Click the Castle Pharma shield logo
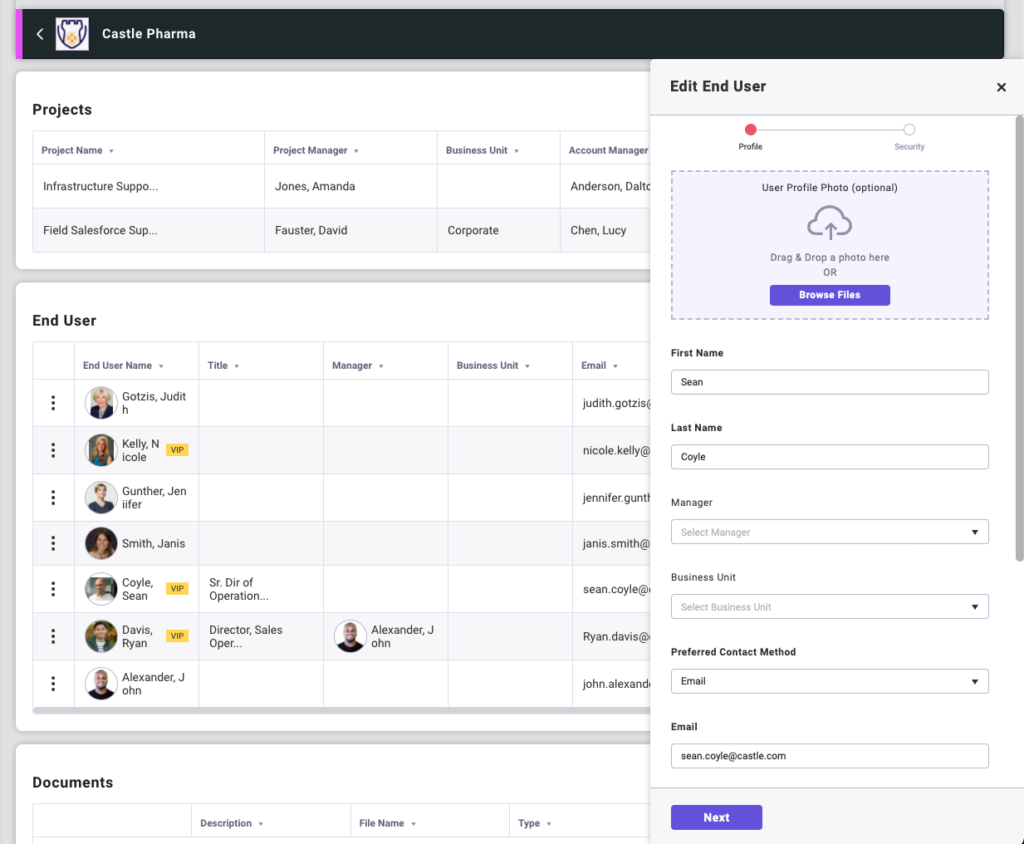The image size is (1024, 844). [x=72, y=34]
